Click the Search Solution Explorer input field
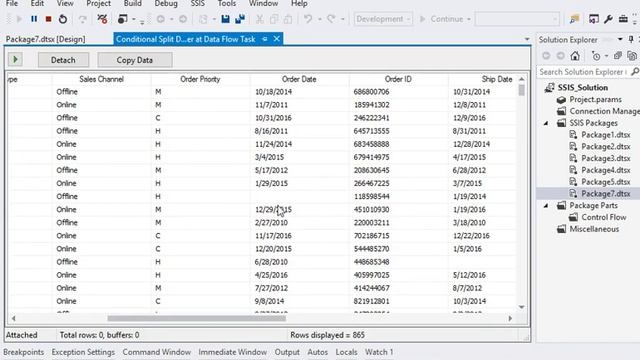The height and width of the screenshot is (360, 640). coord(583,72)
